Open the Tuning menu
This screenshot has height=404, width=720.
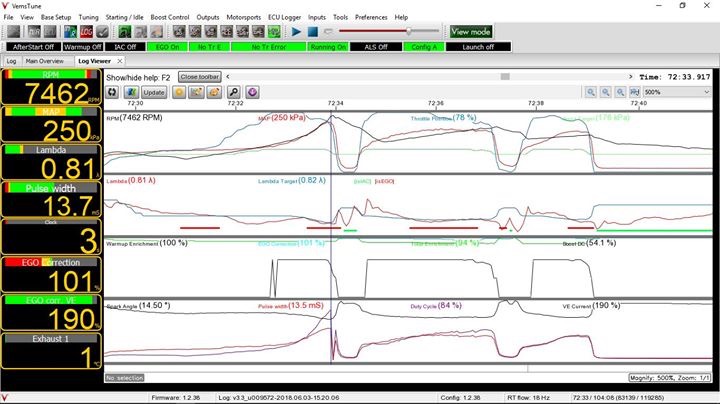[88, 17]
